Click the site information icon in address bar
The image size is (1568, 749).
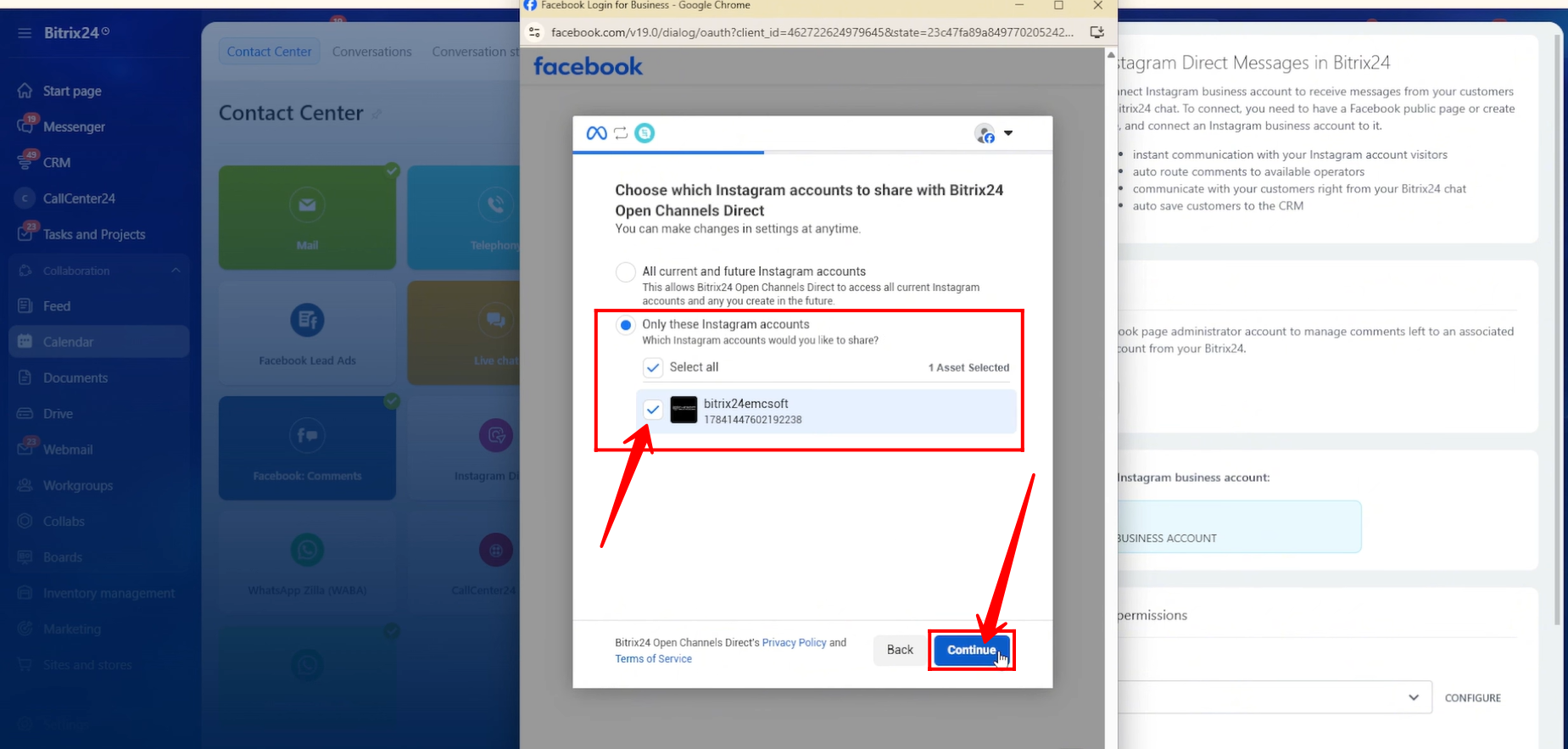(x=534, y=32)
